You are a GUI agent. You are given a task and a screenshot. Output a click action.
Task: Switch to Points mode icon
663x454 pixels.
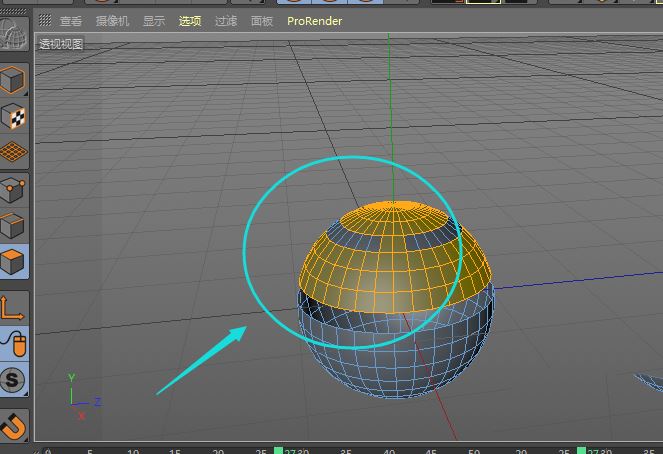[14, 190]
